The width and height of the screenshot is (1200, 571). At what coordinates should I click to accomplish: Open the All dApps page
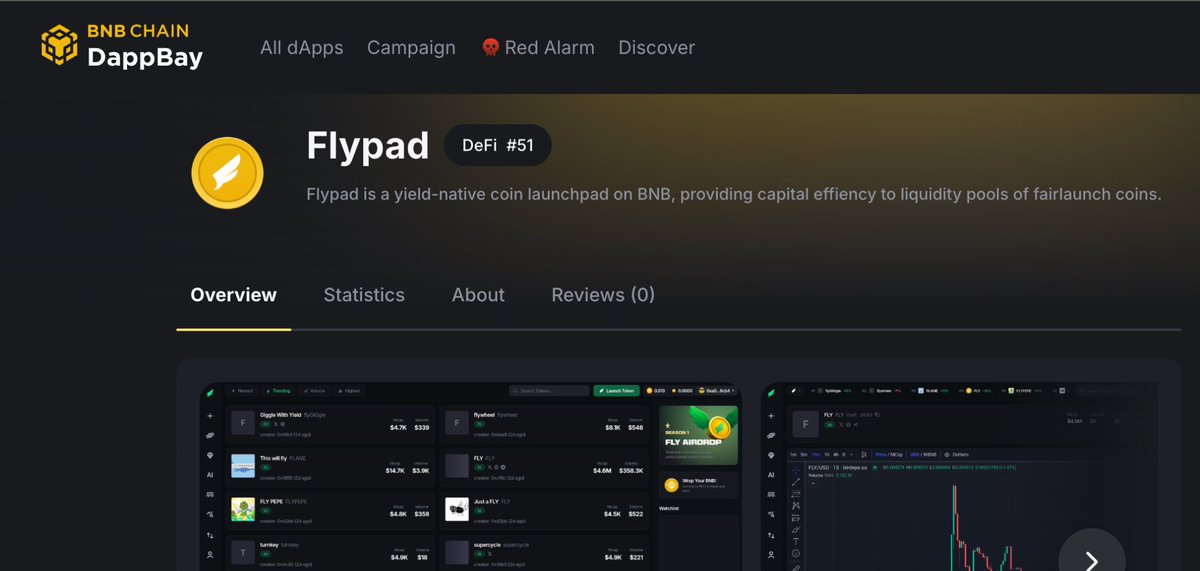[x=301, y=48]
